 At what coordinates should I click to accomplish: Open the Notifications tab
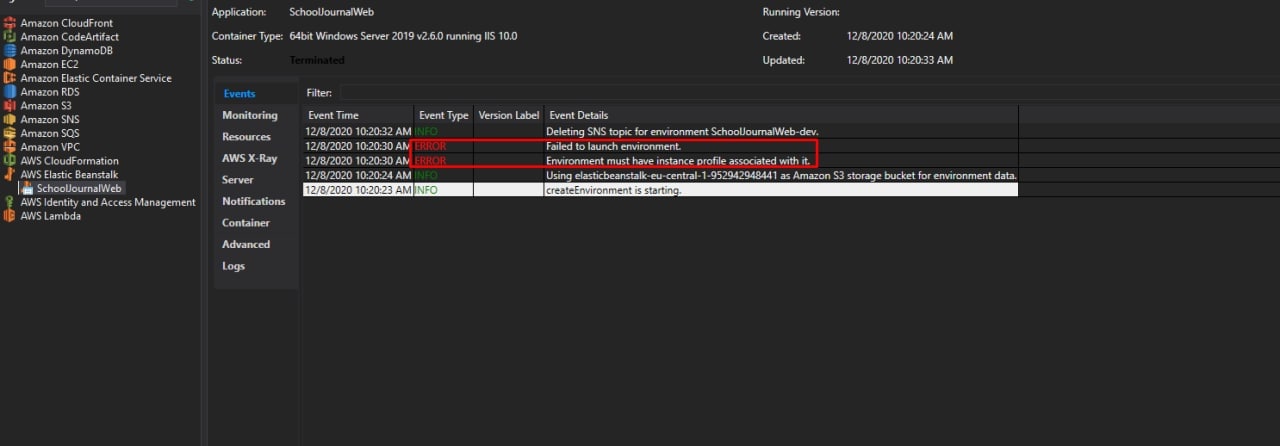[254, 201]
